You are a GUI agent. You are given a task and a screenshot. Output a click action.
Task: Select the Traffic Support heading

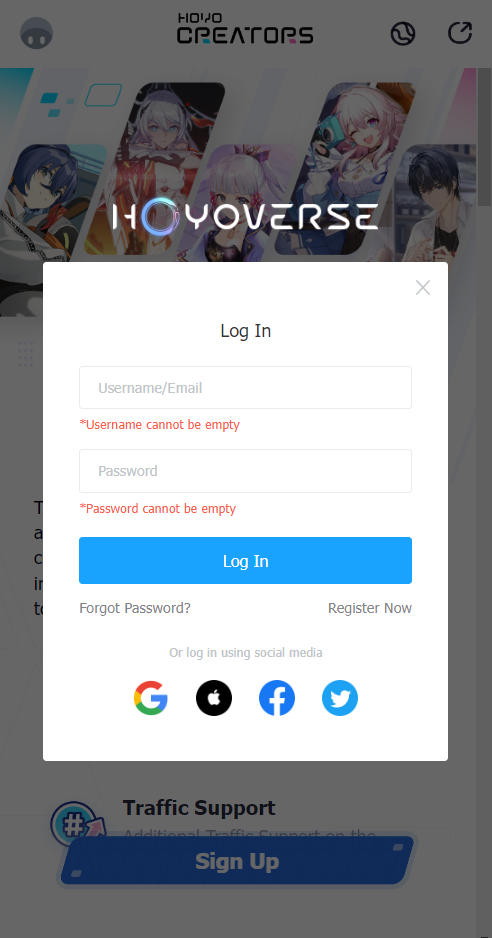199,808
